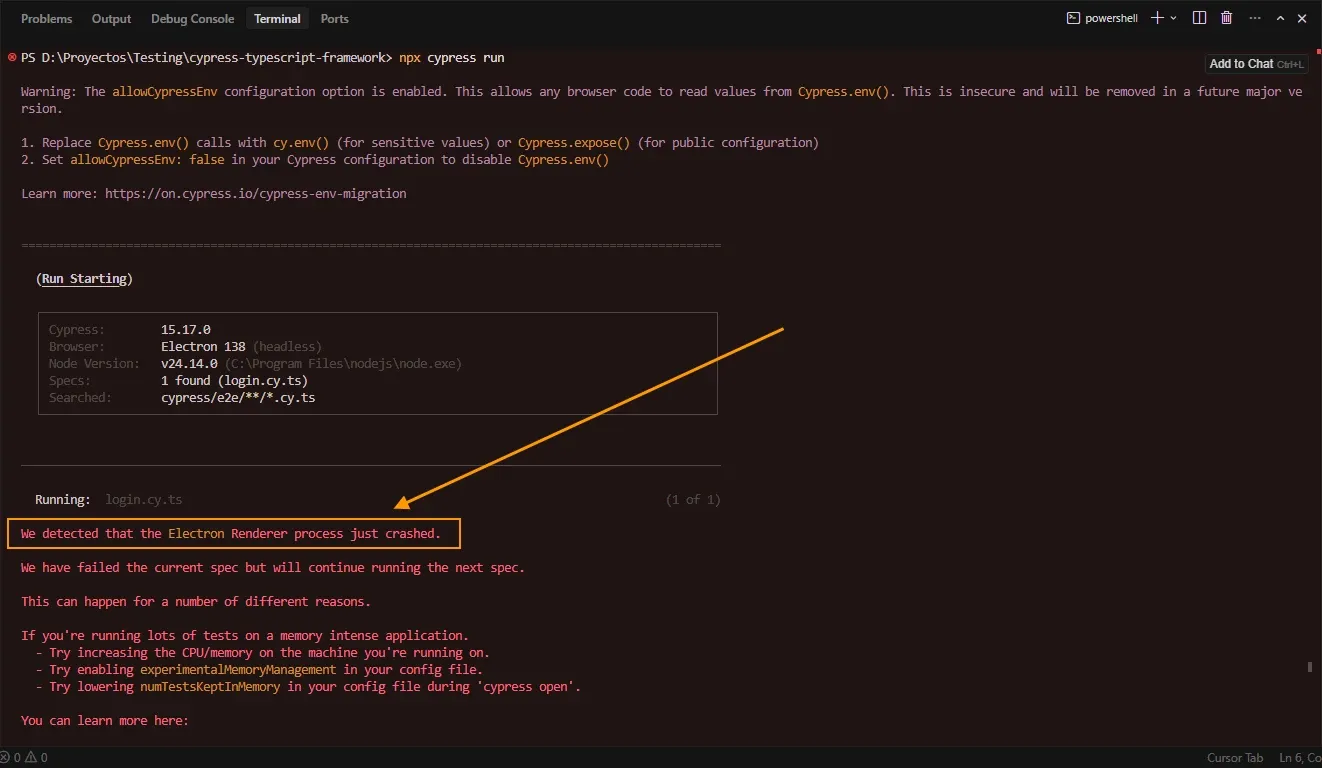Viewport: 1322px width, 768px height.
Task: Click the 'cypress/e2e/**/*.cy.ts' searched pattern
Action: click(238, 398)
